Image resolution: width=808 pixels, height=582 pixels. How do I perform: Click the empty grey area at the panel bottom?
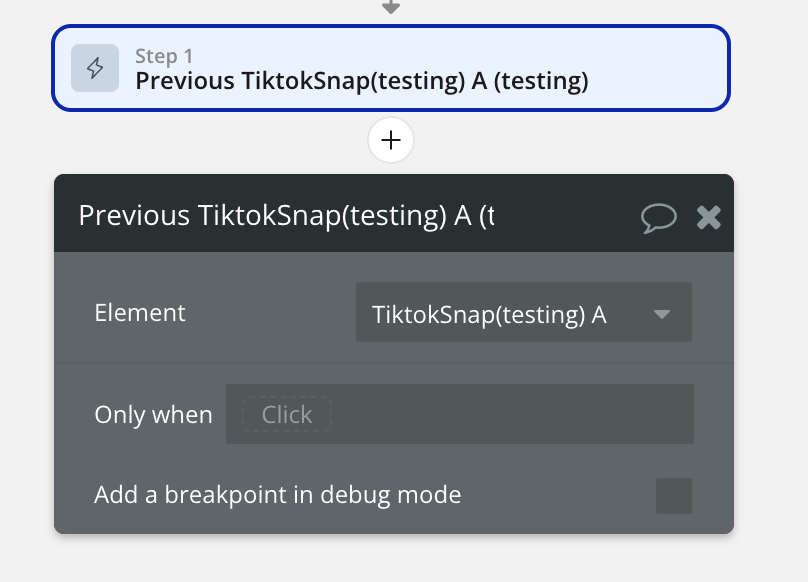394,524
